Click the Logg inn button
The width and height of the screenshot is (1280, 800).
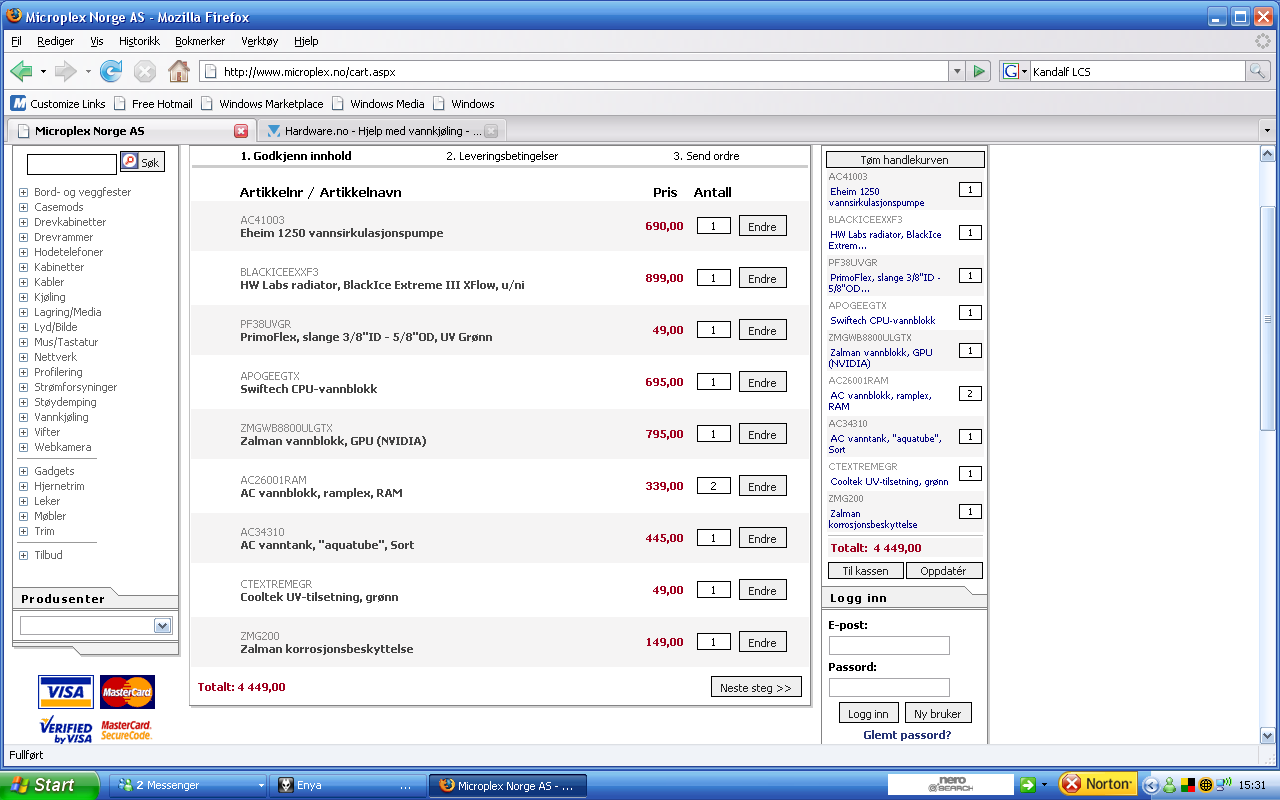click(x=868, y=713)
